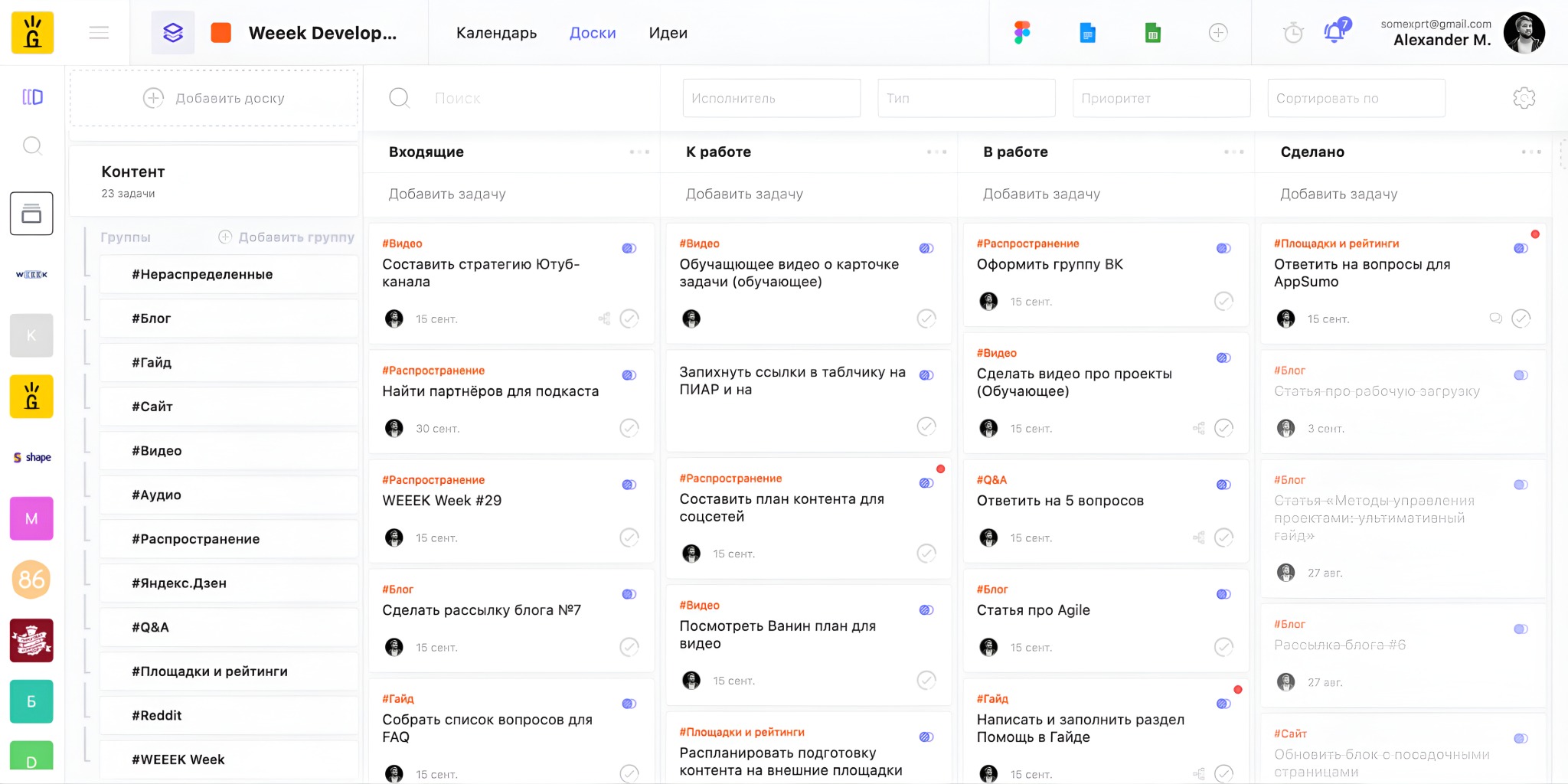Open subtasks icon on Составить стратегию Ютуб-канала
The height and width of the screenshot is (784, 1568).
(x=604, y=318)
